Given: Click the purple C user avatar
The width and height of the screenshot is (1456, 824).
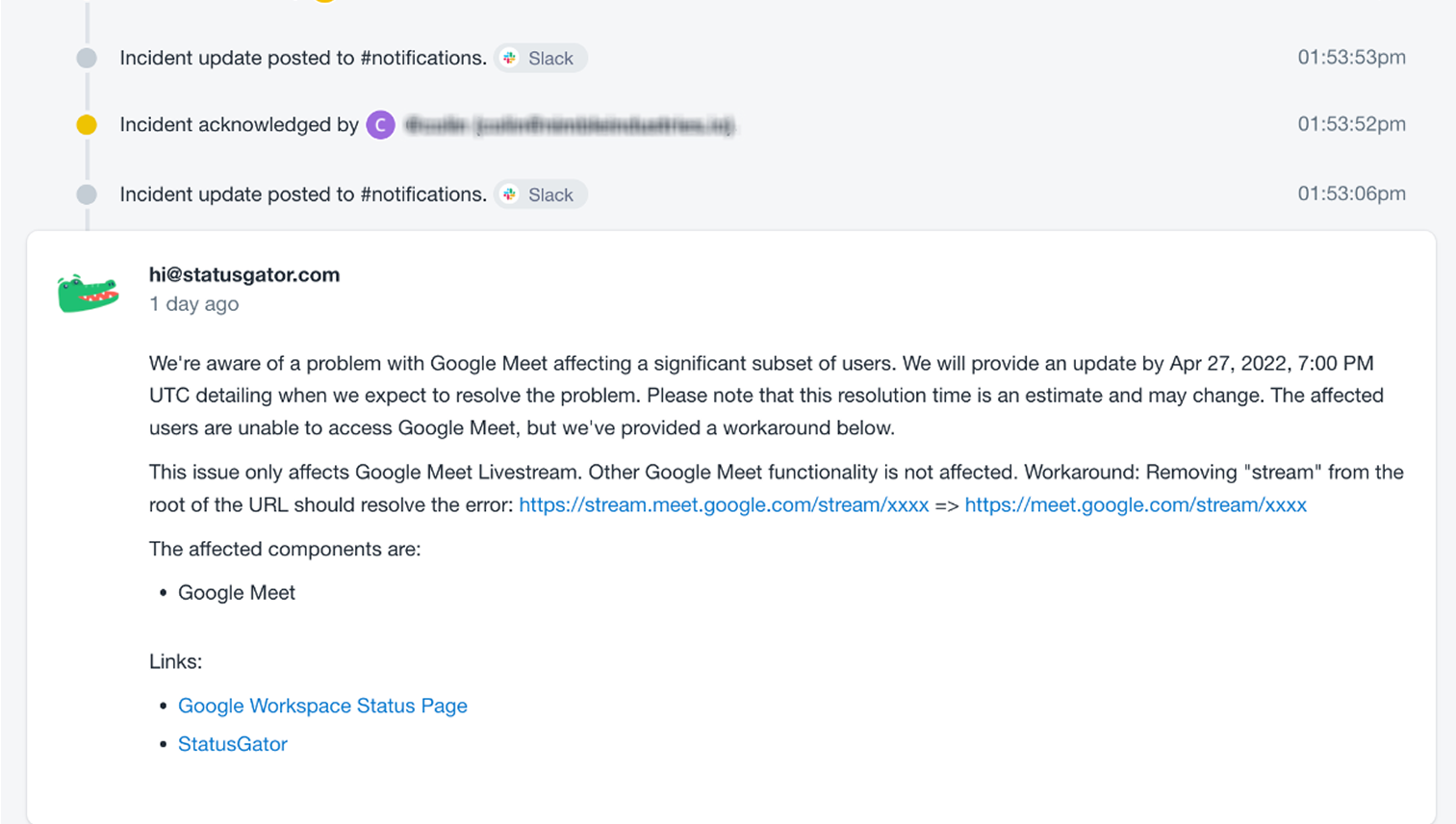Looking at the screenshot, I should [380, 125].
